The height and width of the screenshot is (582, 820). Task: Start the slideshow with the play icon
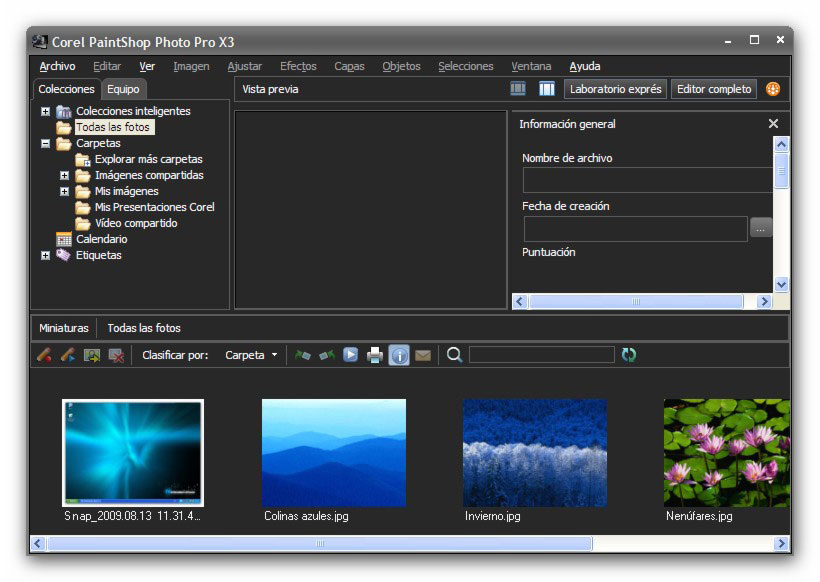pos(350,355)
